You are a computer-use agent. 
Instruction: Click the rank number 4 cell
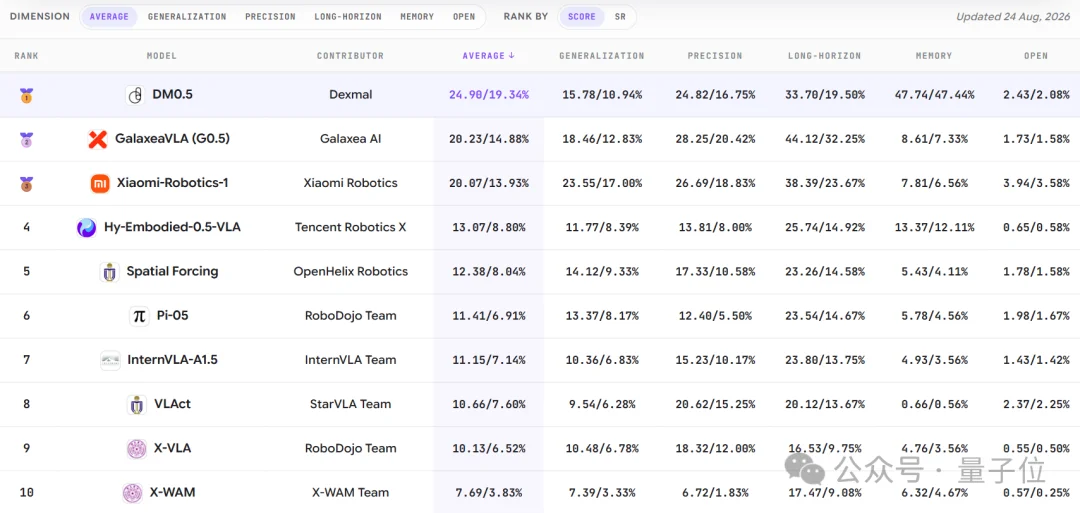pyautogui.click(x=26, y=227)
